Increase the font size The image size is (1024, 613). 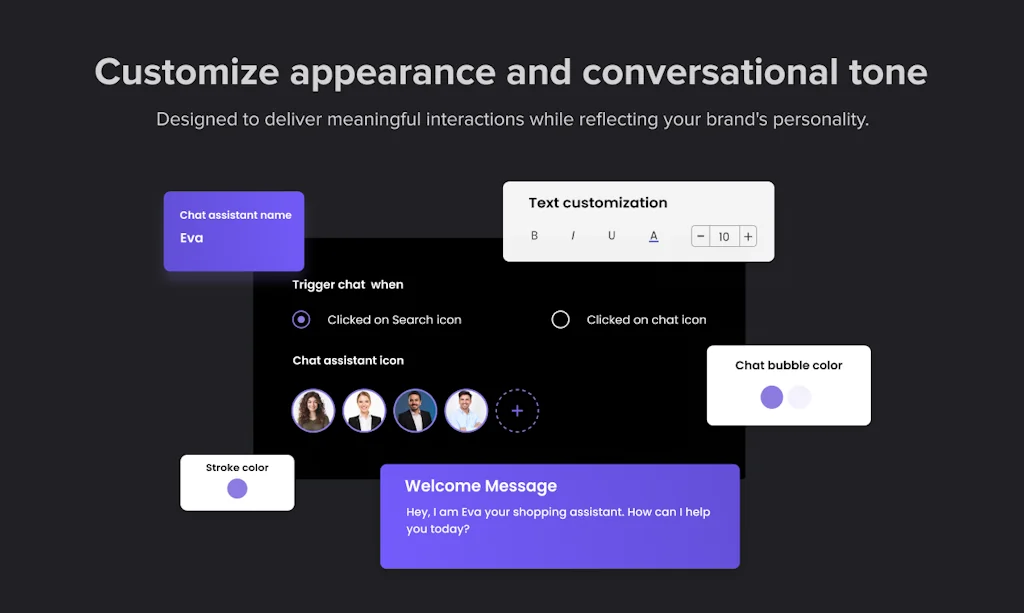tap(747, 236)
